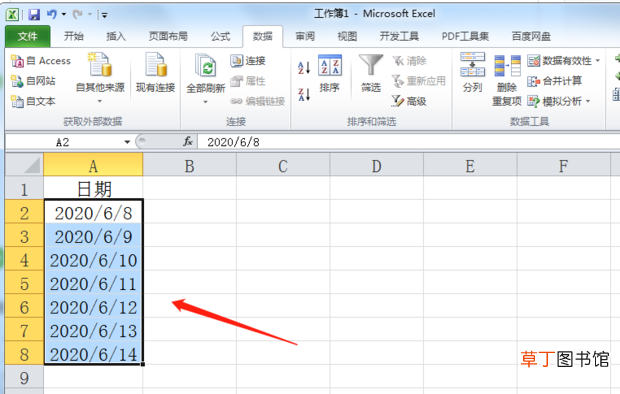Switch to the 公式 tab
Image resolution: width=620 pixels, height=394 pixels.
220,36
